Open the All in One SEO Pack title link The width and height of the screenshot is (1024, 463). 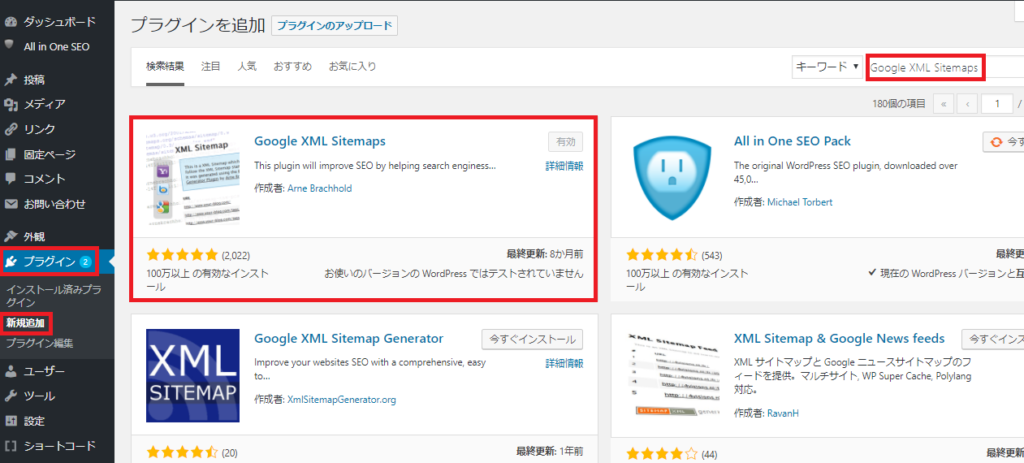click(792, 141)
